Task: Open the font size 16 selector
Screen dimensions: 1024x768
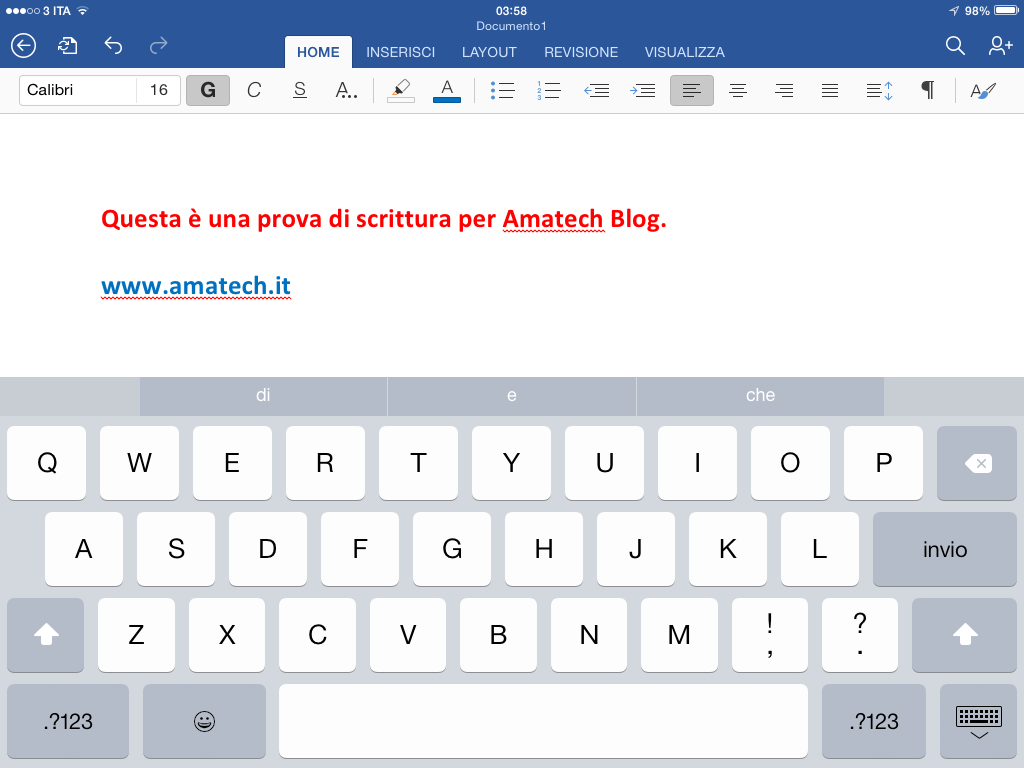Action: pos(160,90)
